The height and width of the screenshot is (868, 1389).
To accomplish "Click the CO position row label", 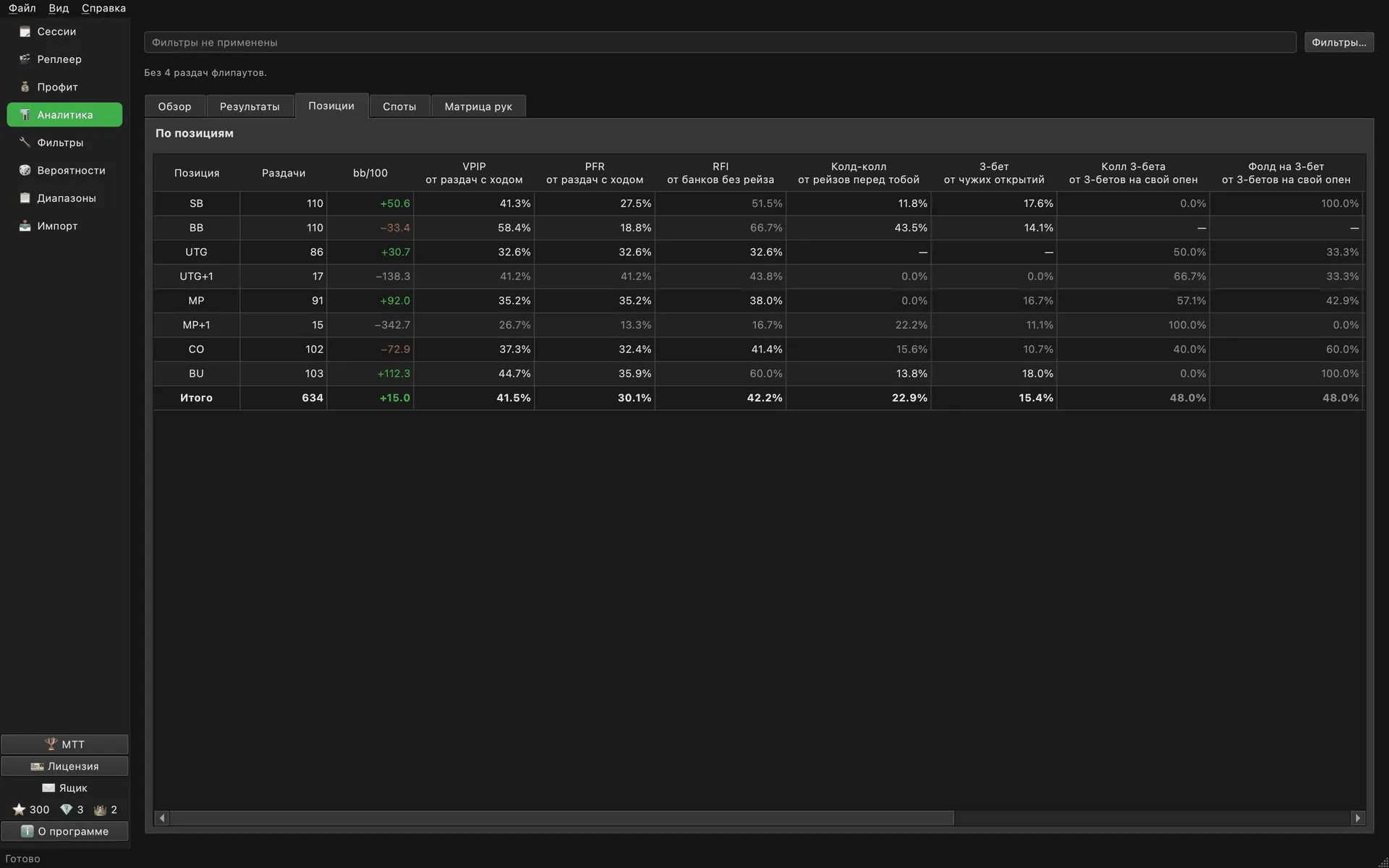I will [x=197, y=349].
